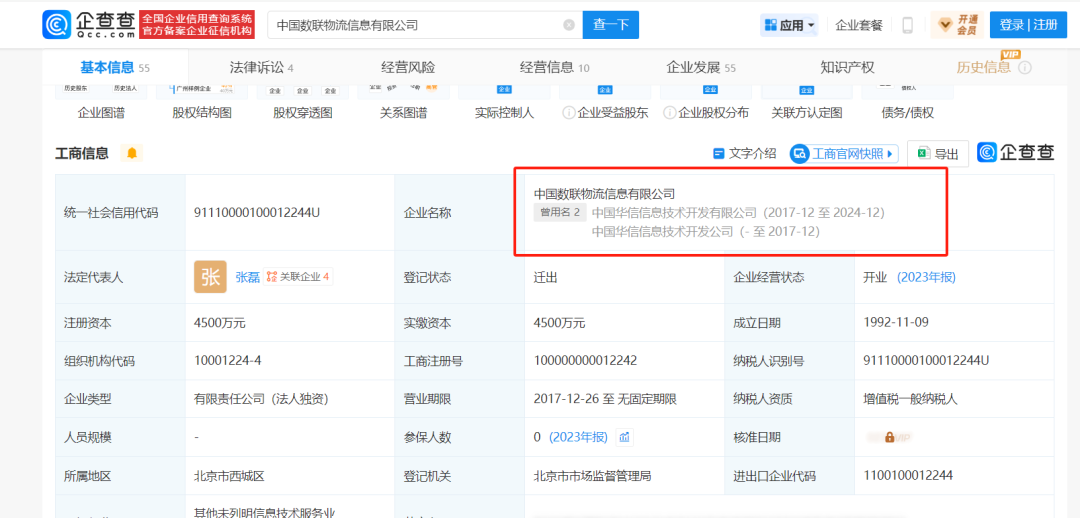1080x518 pixels.
Task: Click 组织机构代码 value 10001224-4
Action: [x=229, y=360]
